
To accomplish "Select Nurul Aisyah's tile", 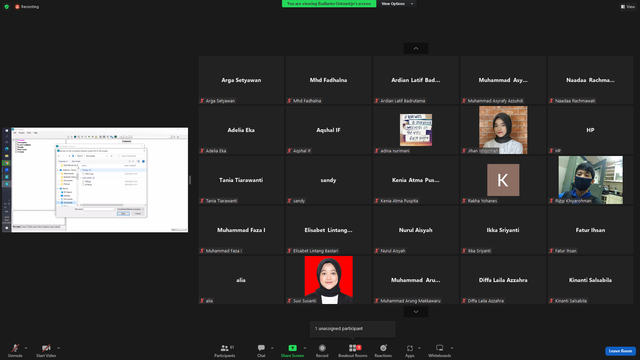I will pyautogui.click(x=416, y=230).
